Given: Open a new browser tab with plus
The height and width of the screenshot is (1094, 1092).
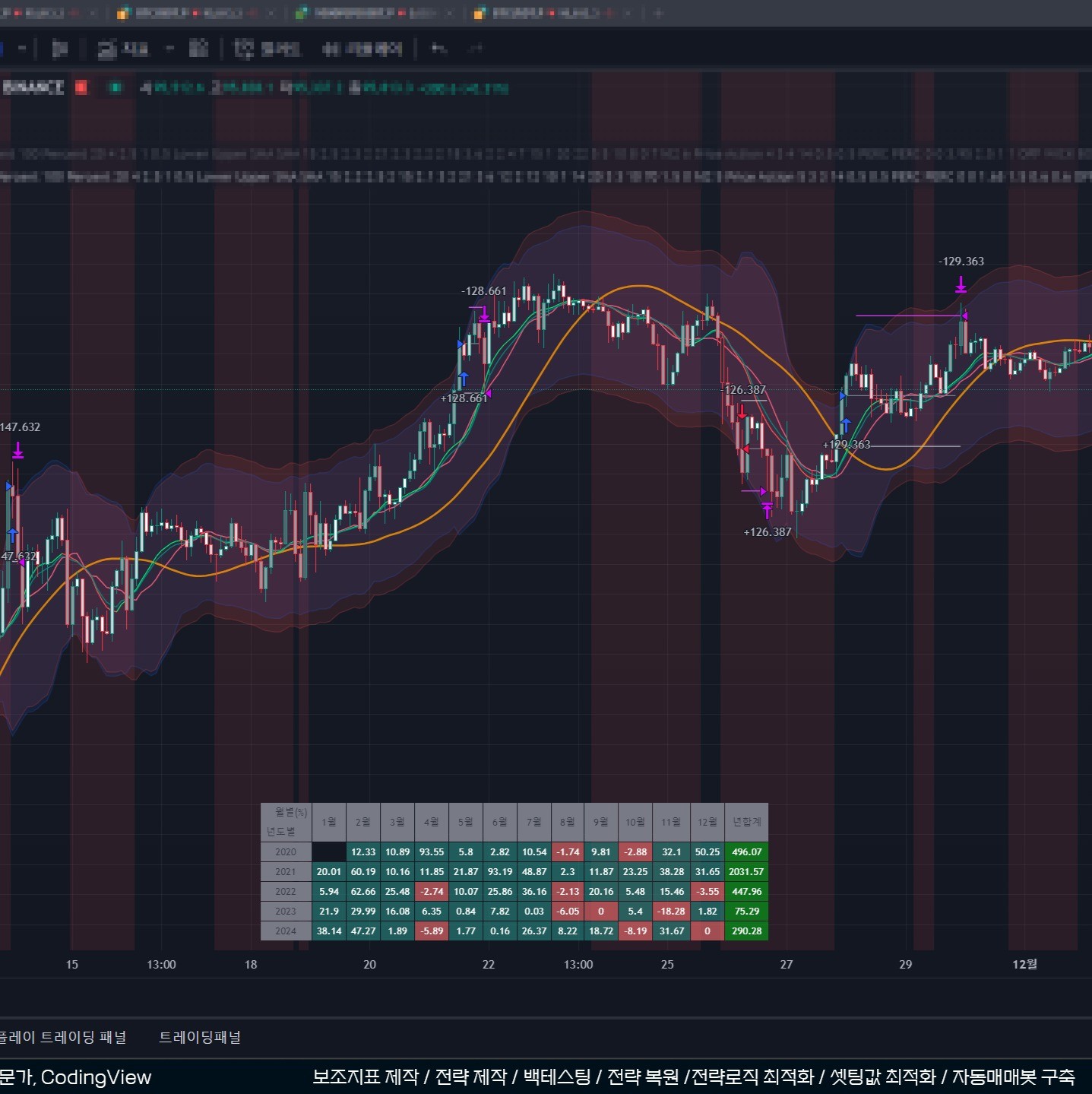Looking at the screenshot, I should point(658,13).
